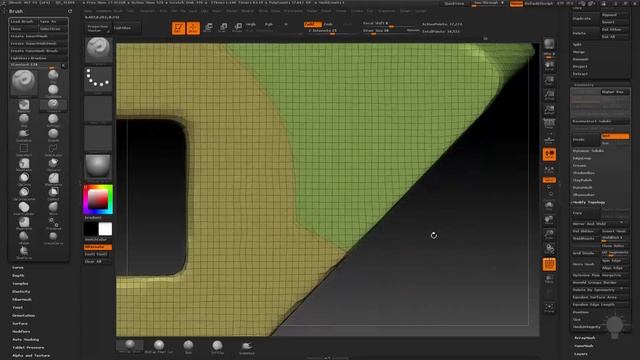Click the Floor icon on right shelf
640x360 pixels.
coord(549,139)
